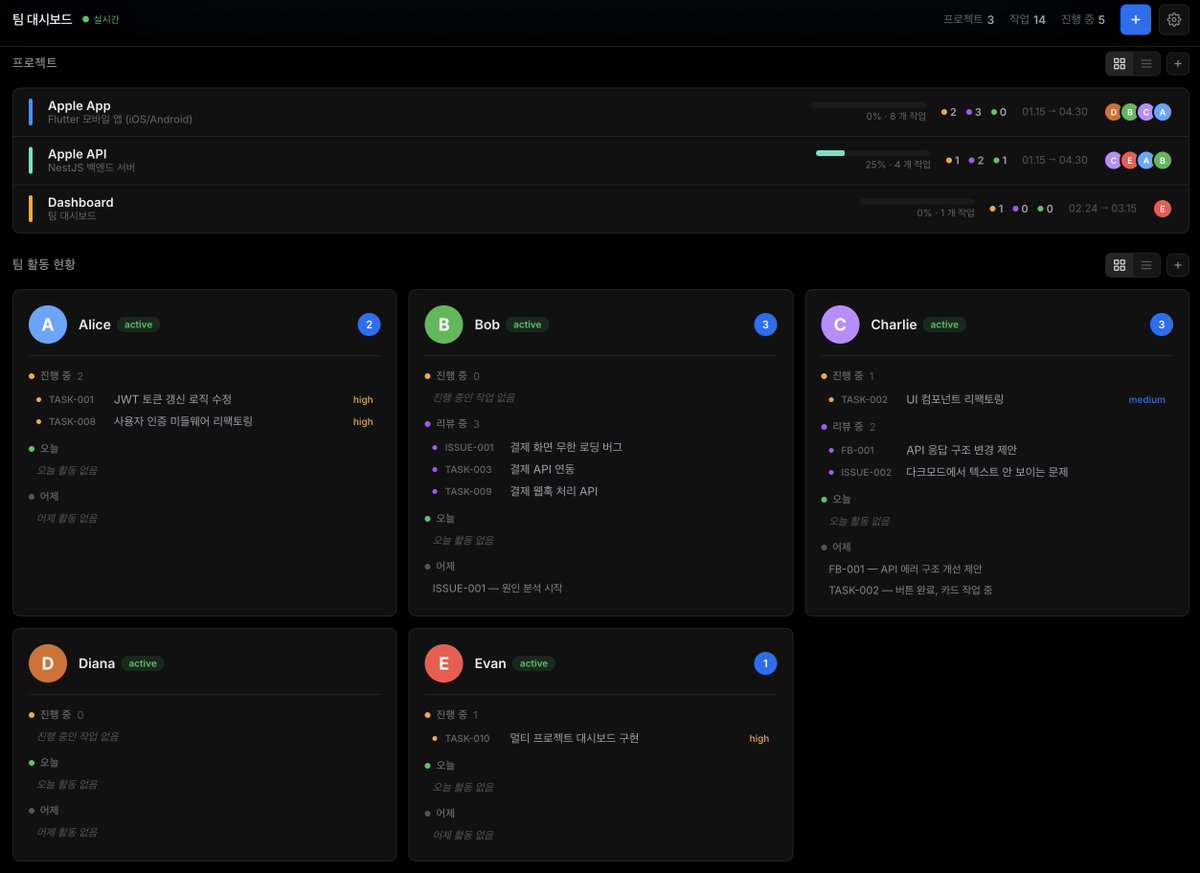Click avatar C in Apple API row
The height and width of the screenshot is (873, 1200).
coord(1113,160)
